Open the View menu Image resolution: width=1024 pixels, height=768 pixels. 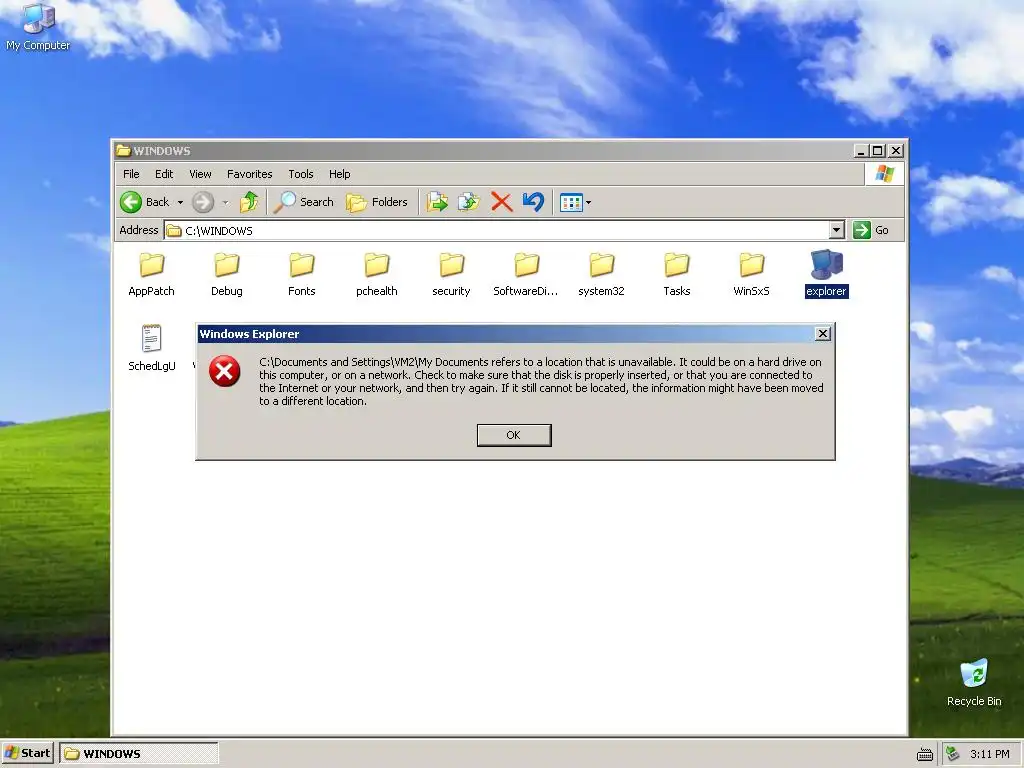[200, 174]
